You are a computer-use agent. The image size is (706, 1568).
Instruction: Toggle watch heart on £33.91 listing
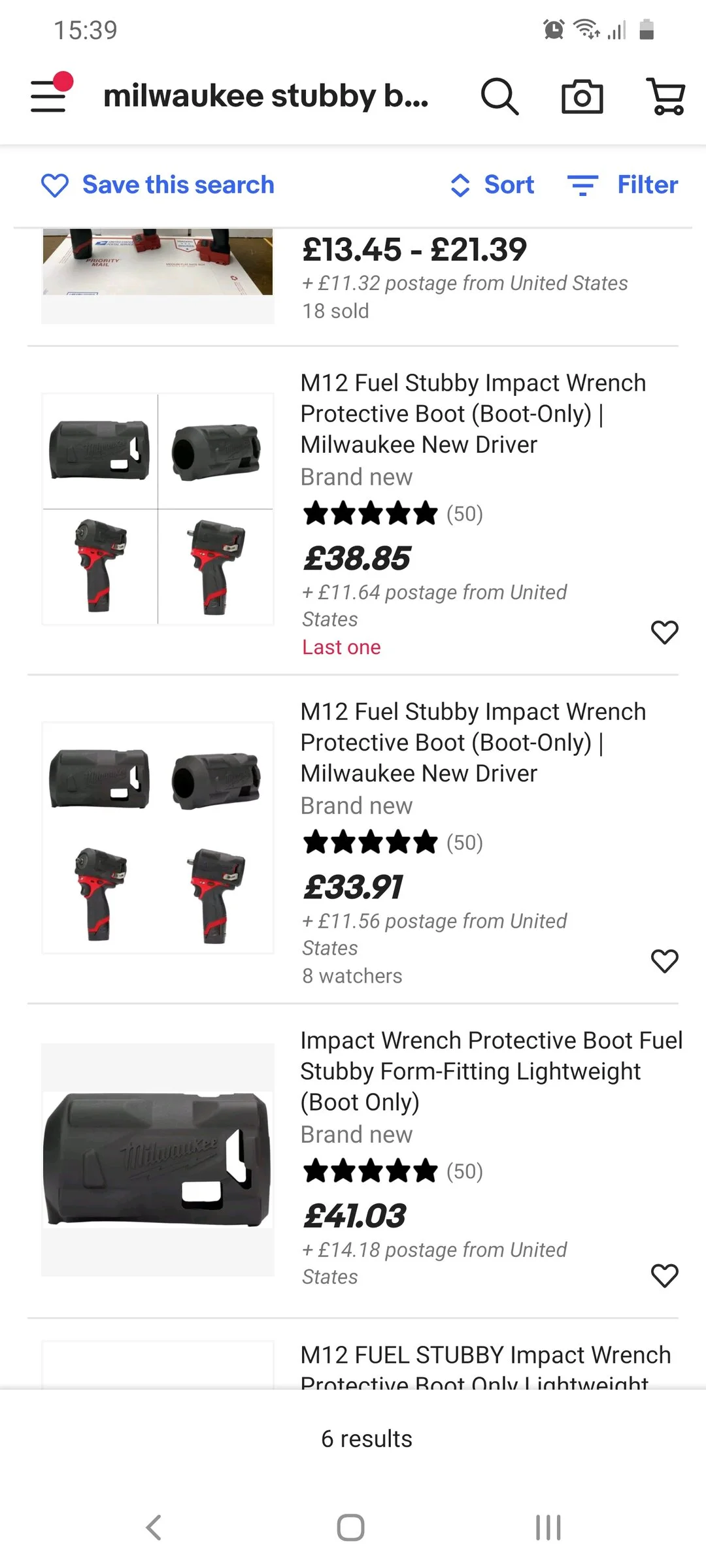click(x=664, y=961)
